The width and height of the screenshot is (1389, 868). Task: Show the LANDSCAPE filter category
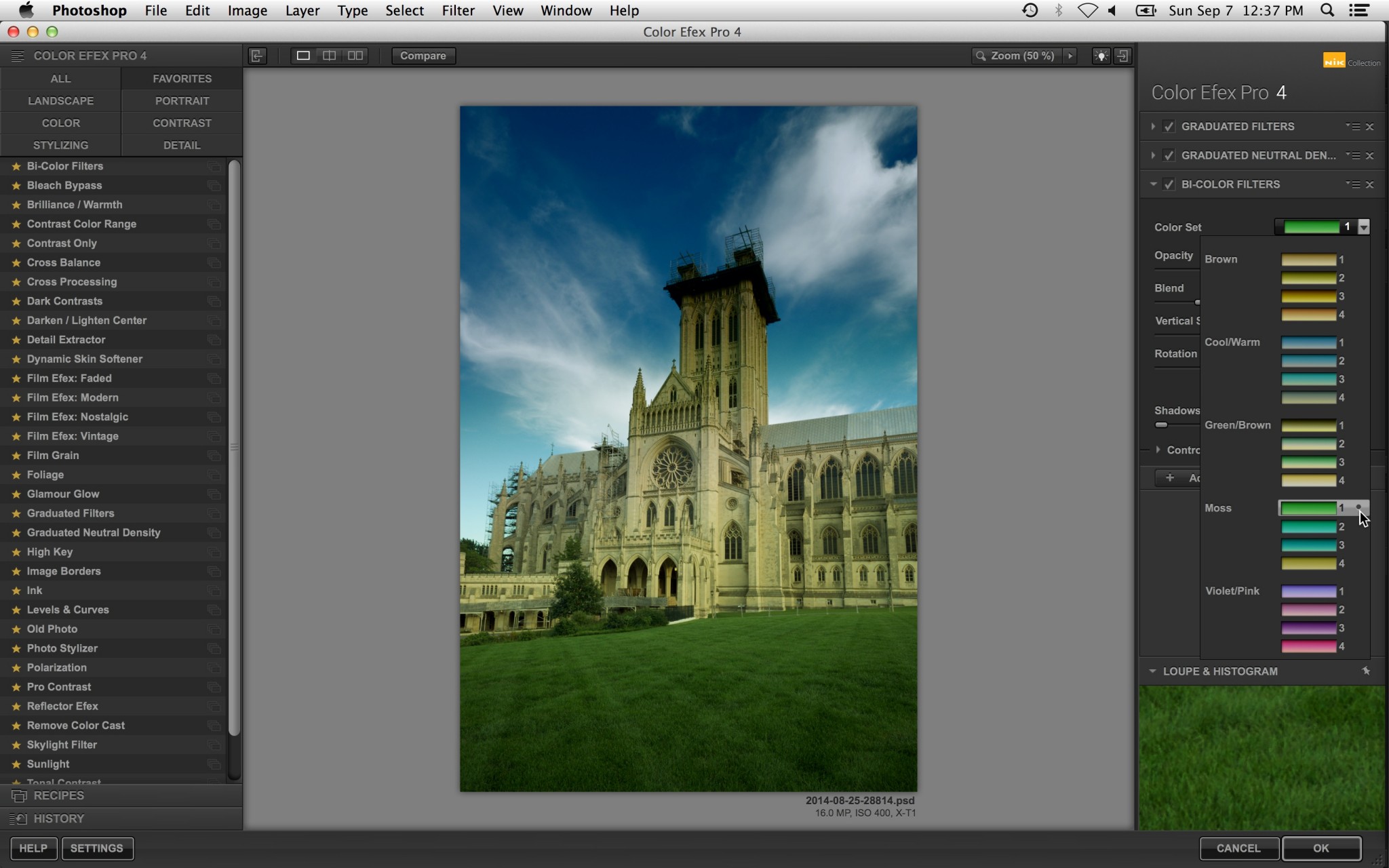(60, 101)
